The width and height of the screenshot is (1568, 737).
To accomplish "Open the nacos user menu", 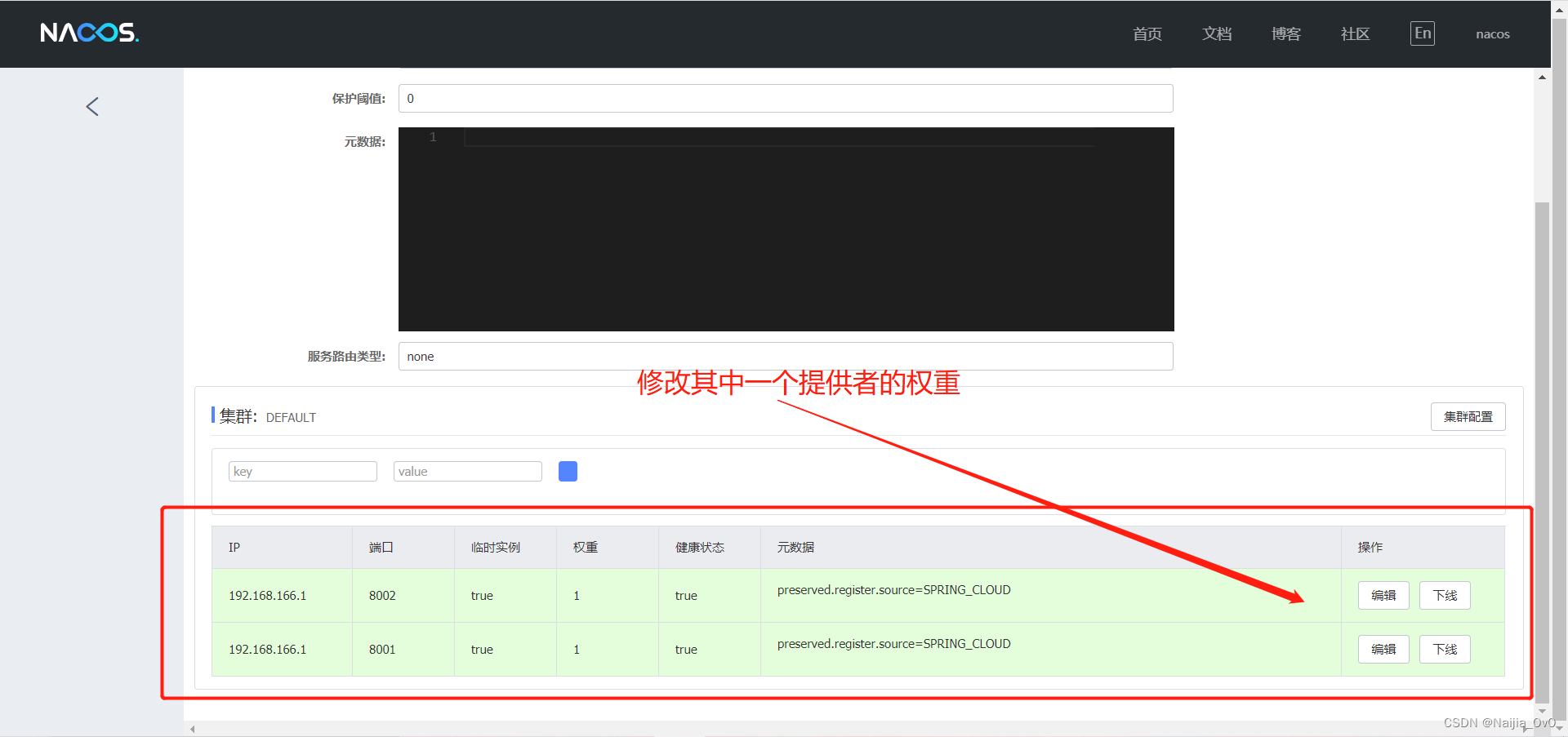I will (1493, 34).
